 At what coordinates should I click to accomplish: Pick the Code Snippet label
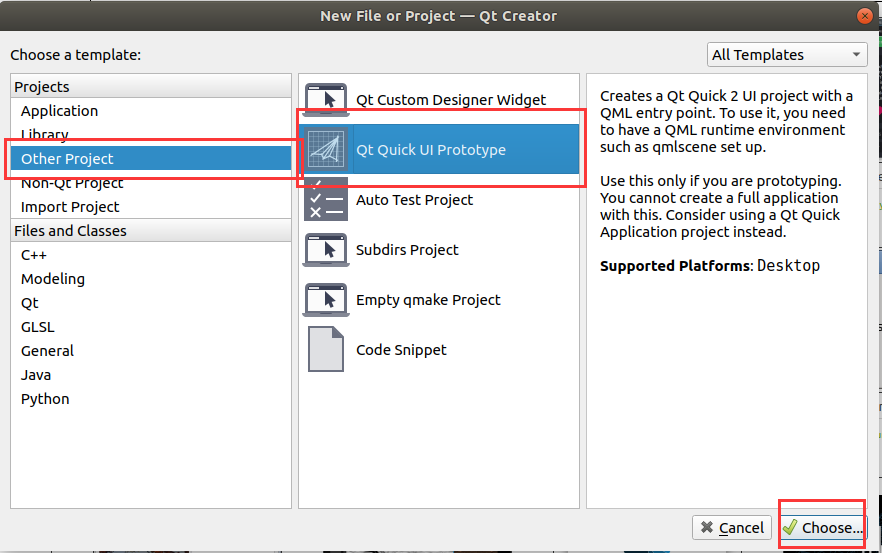pyautogui.click(x=401, y=350)
